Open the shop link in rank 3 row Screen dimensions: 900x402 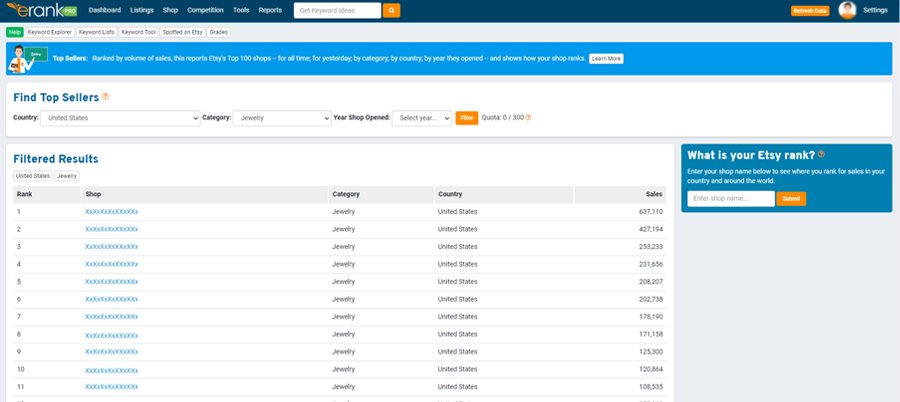pos(111,247)
